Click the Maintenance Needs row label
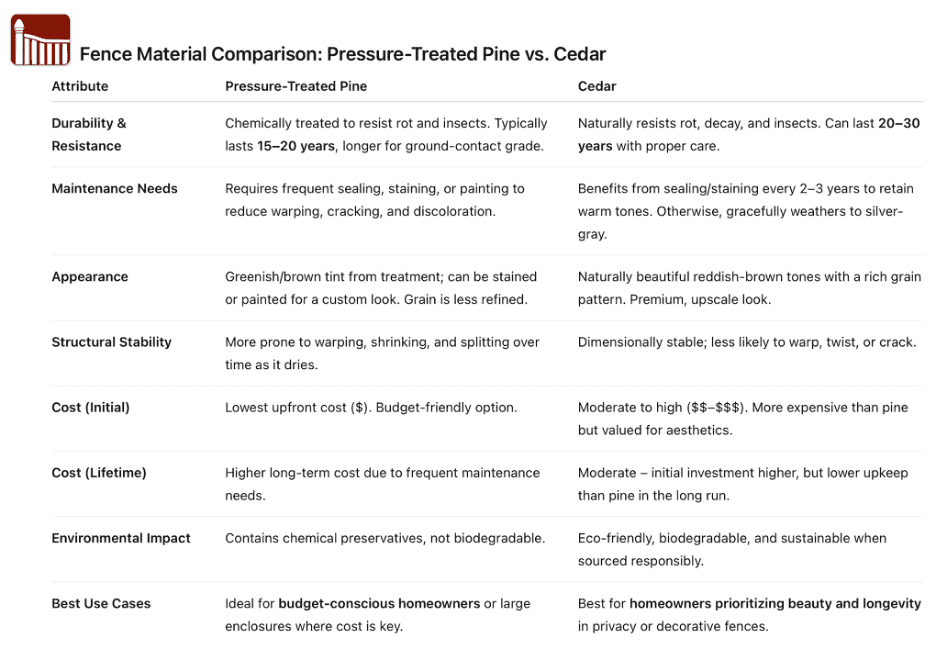This screenshot has height=650, width=936. [x=114, y=188]
